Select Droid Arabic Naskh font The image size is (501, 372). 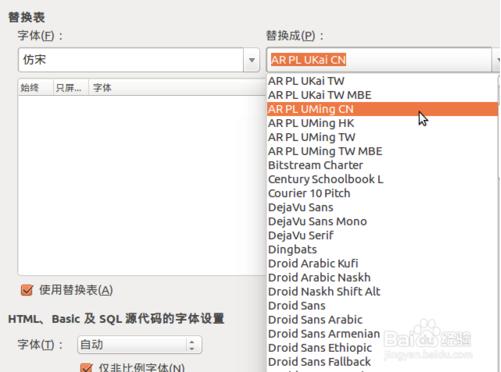[x=382, y=277]
